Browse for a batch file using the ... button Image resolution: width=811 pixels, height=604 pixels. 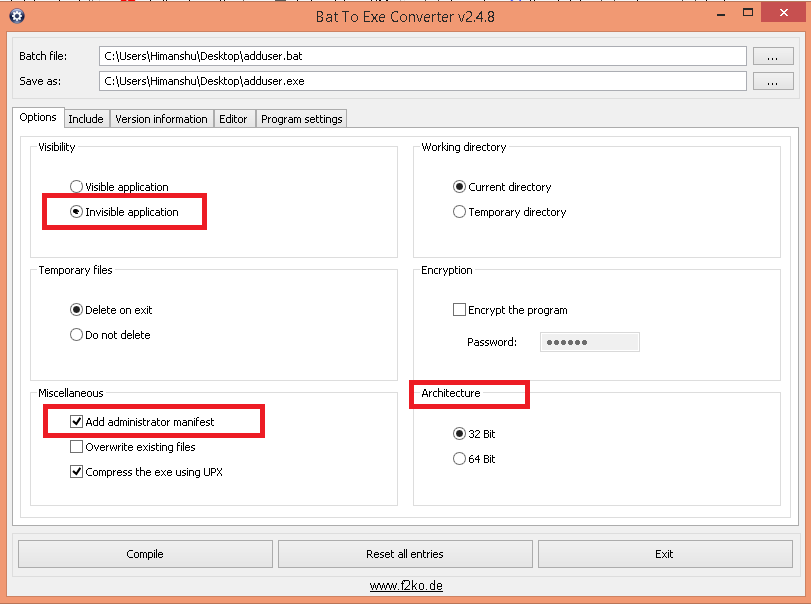[x=772, y=56]
